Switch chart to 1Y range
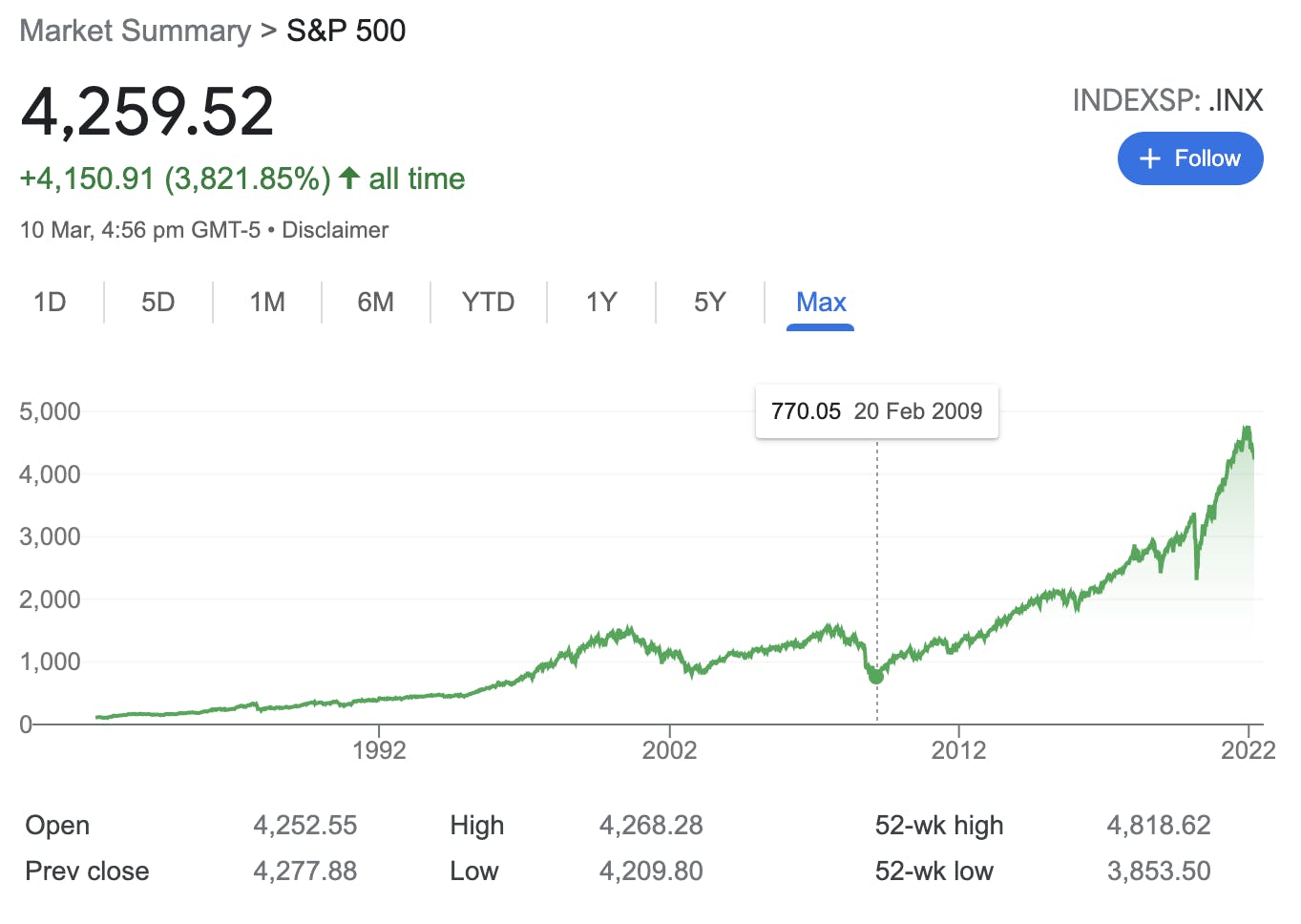 click(x=600, y=303)
